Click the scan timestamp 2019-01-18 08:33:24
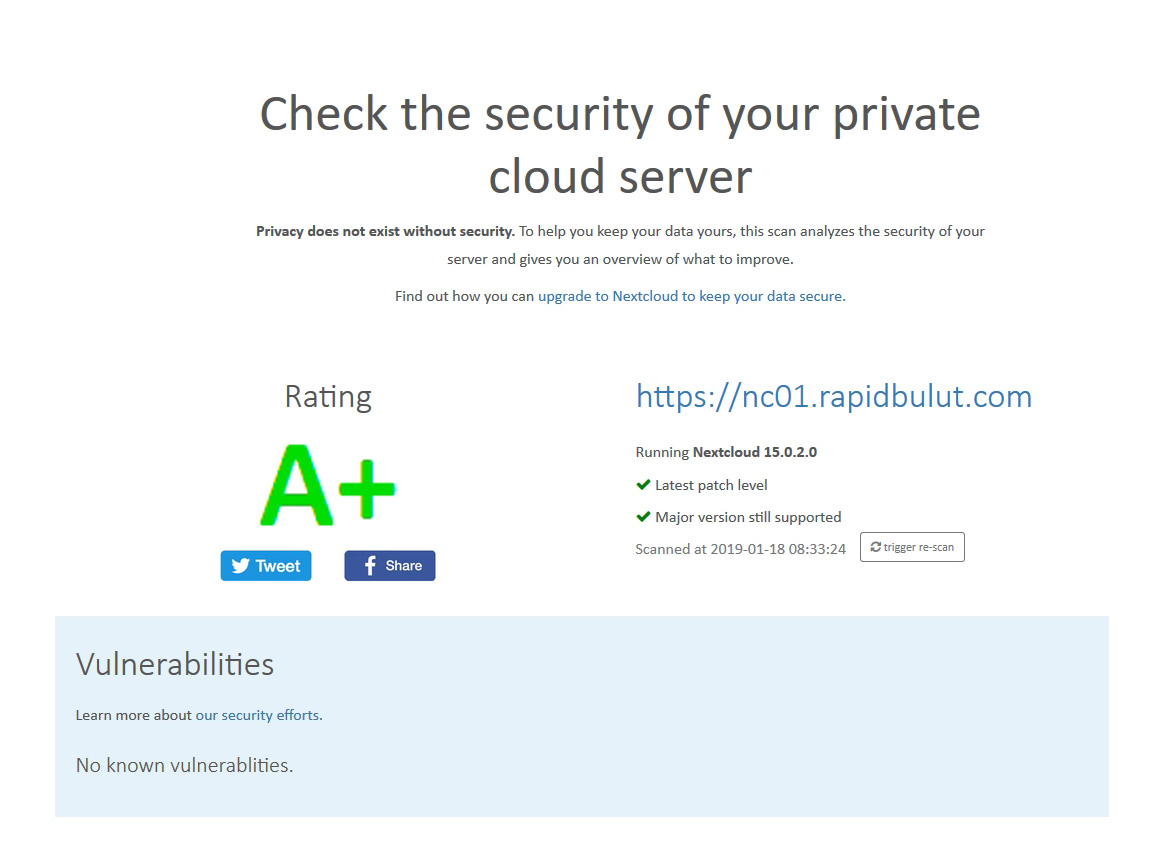Screen dimensions: 1165x858 [778, 550]
